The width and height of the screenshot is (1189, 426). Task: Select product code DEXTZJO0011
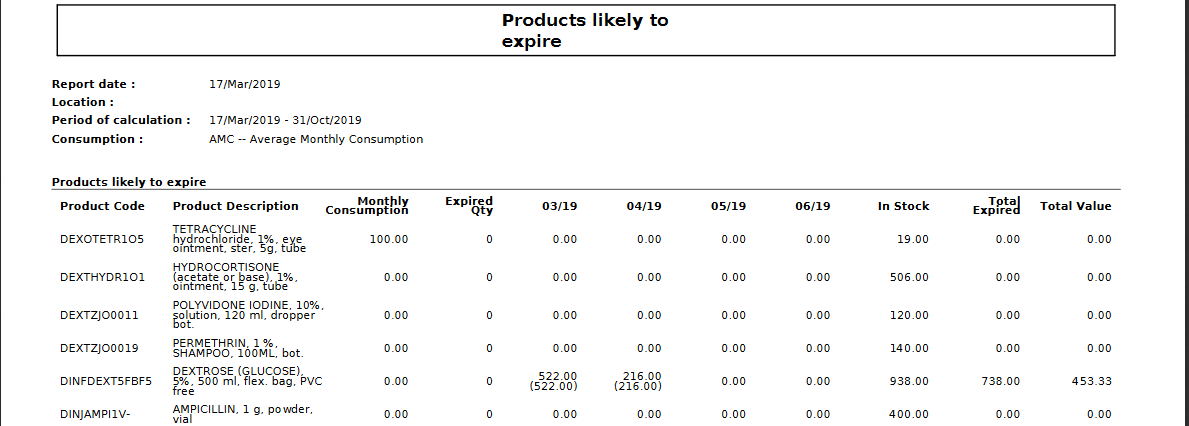99,315
